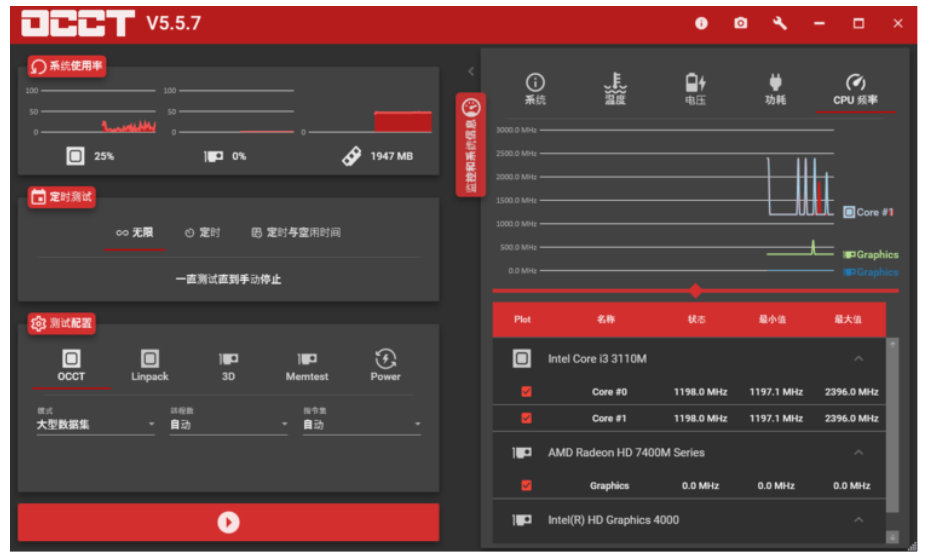The width and height of the screenshot is (926, 560).
Task: Open the 大型数据集 mode dropdown
Action: [95, 424]
